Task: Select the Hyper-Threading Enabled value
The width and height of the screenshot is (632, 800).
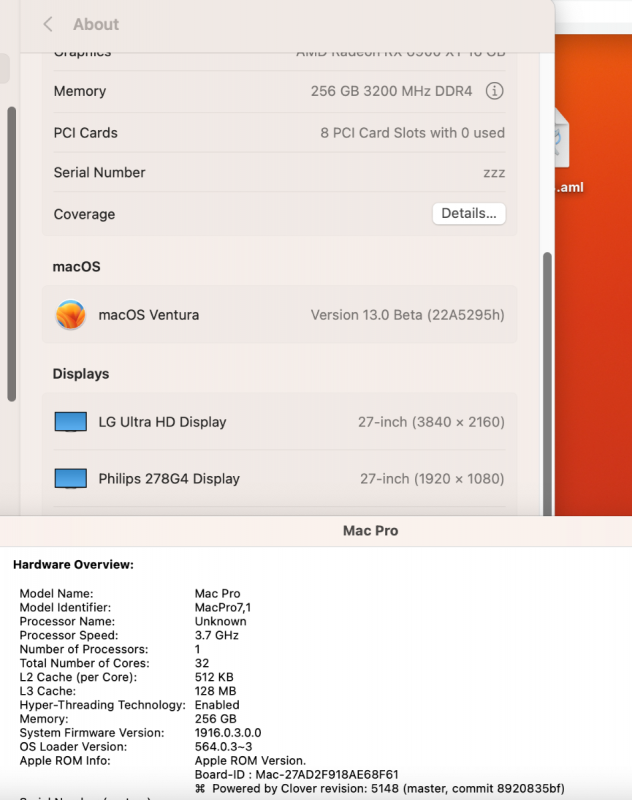Action: [x=217, y=705]
